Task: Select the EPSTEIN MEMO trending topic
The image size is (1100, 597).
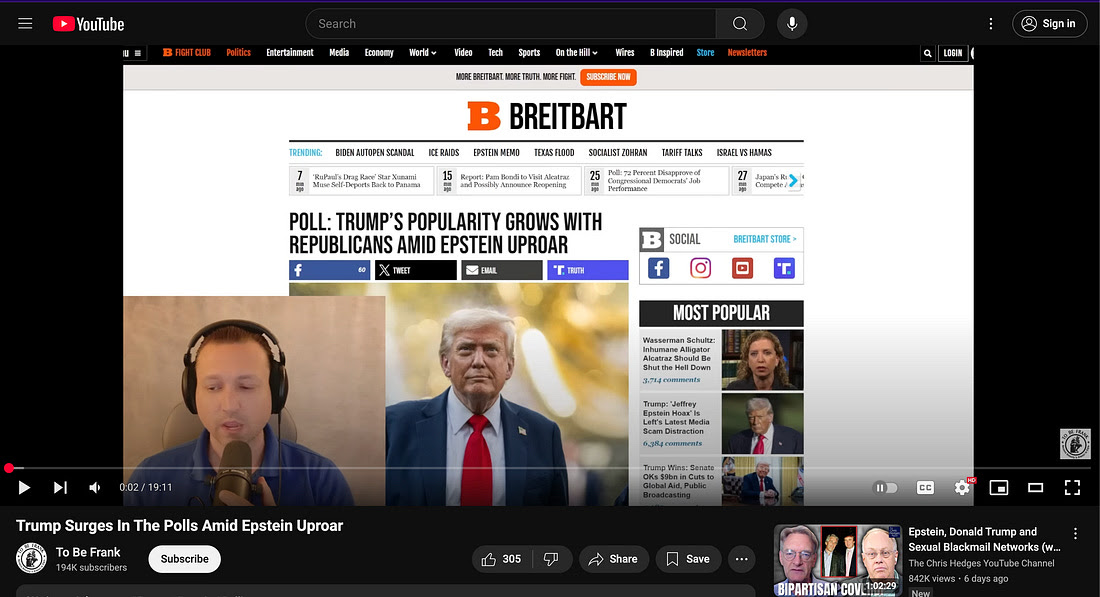Action: (x=496, y=153)
